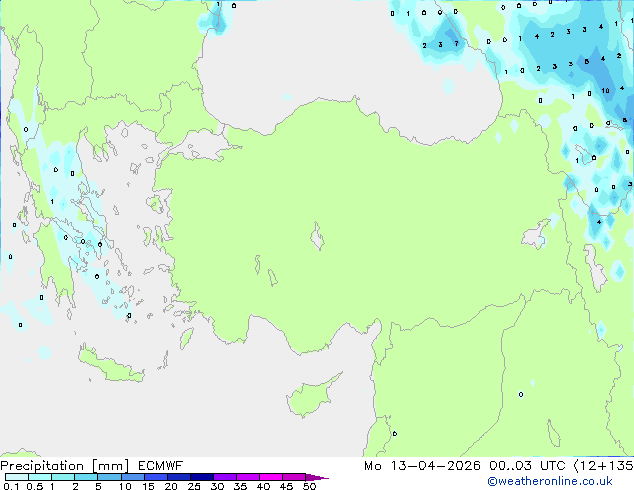Click the '00..03 UTC' time text
Screen dimensions: 634x490
[527, 466]
